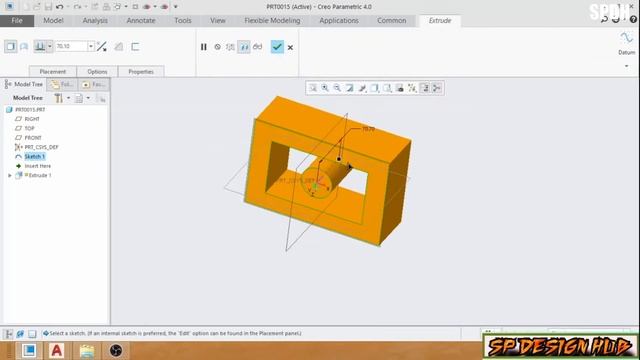Open the depth type dropdown arrow
The height and width of the screenshot is (360, 640).
[50, 47]
